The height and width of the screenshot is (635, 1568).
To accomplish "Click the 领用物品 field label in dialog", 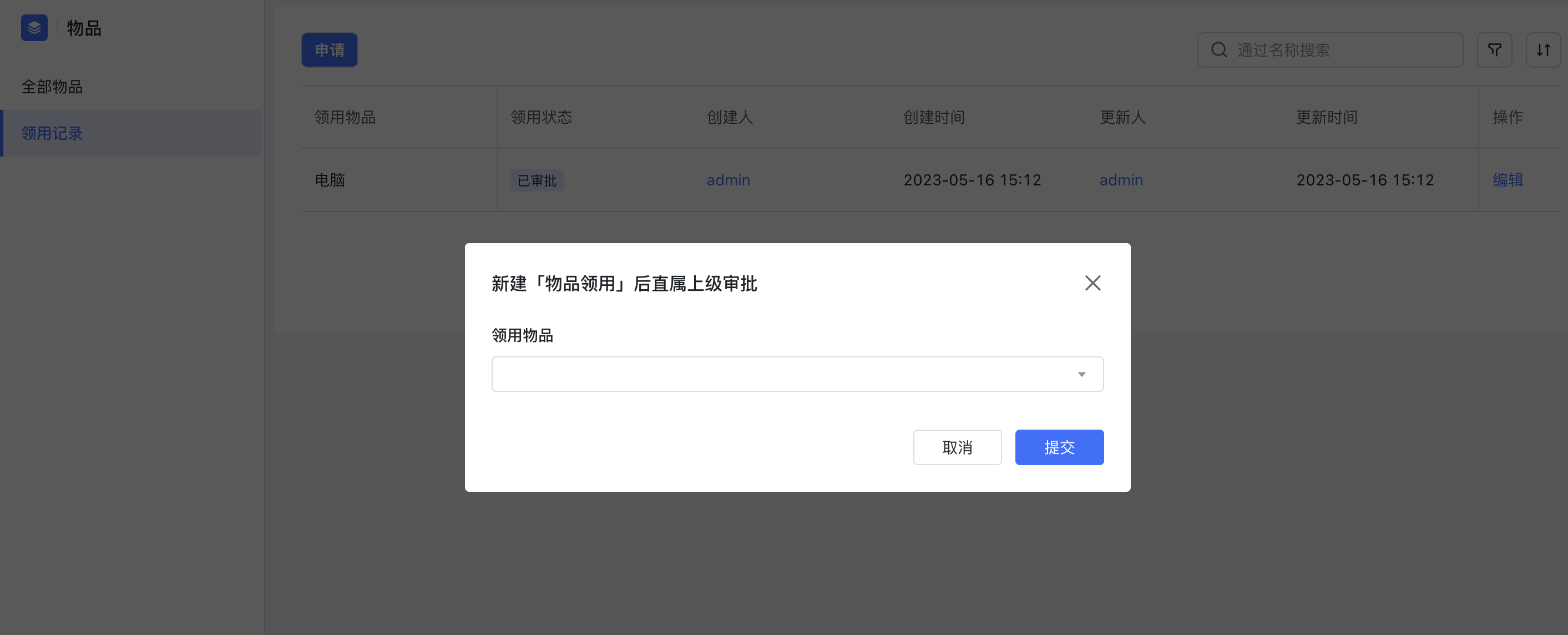I will tap(522, 335).
